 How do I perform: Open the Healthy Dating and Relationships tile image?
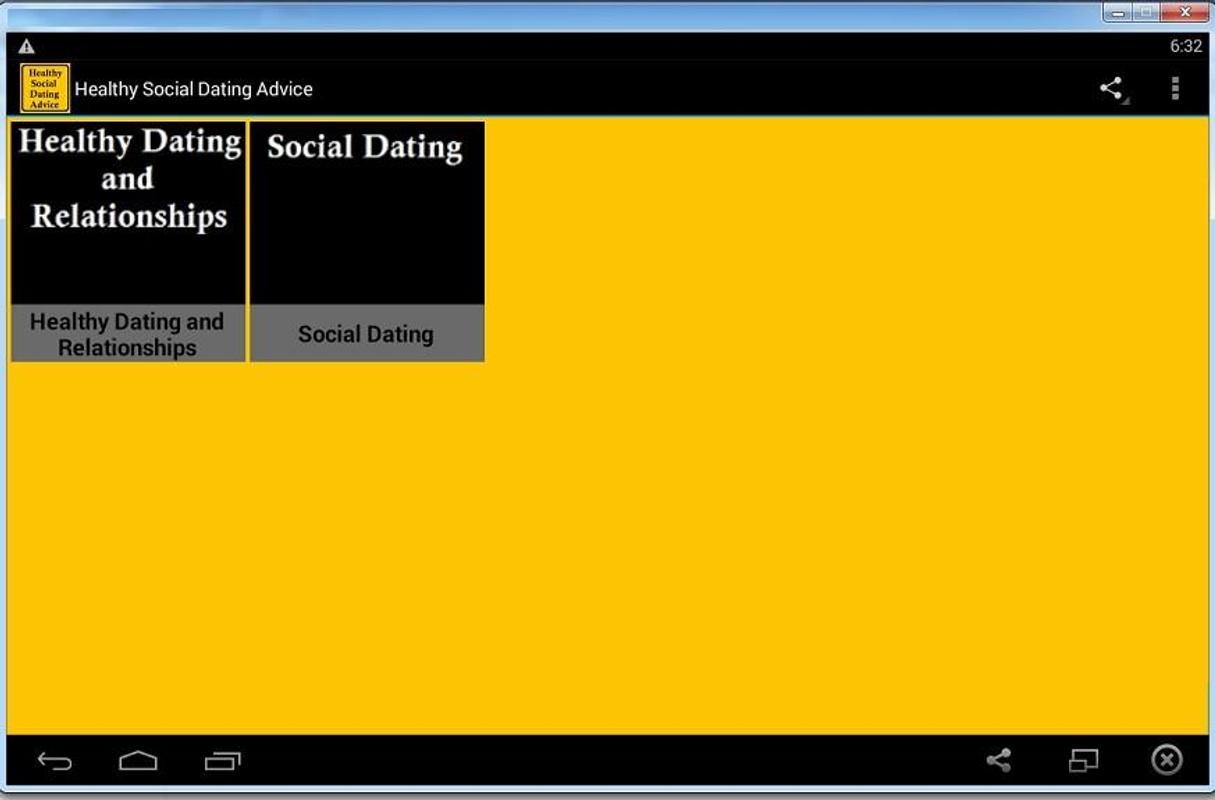tap(128, 213)
